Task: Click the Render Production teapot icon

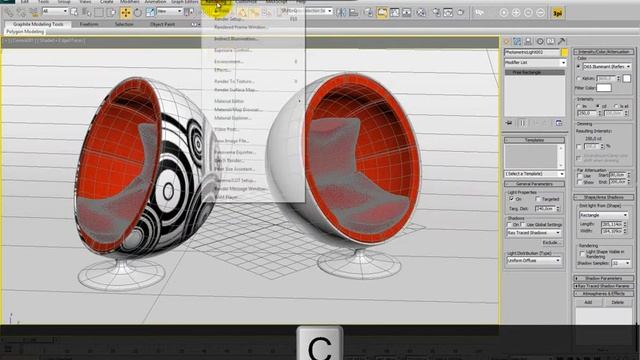Action: coord(460,13)
